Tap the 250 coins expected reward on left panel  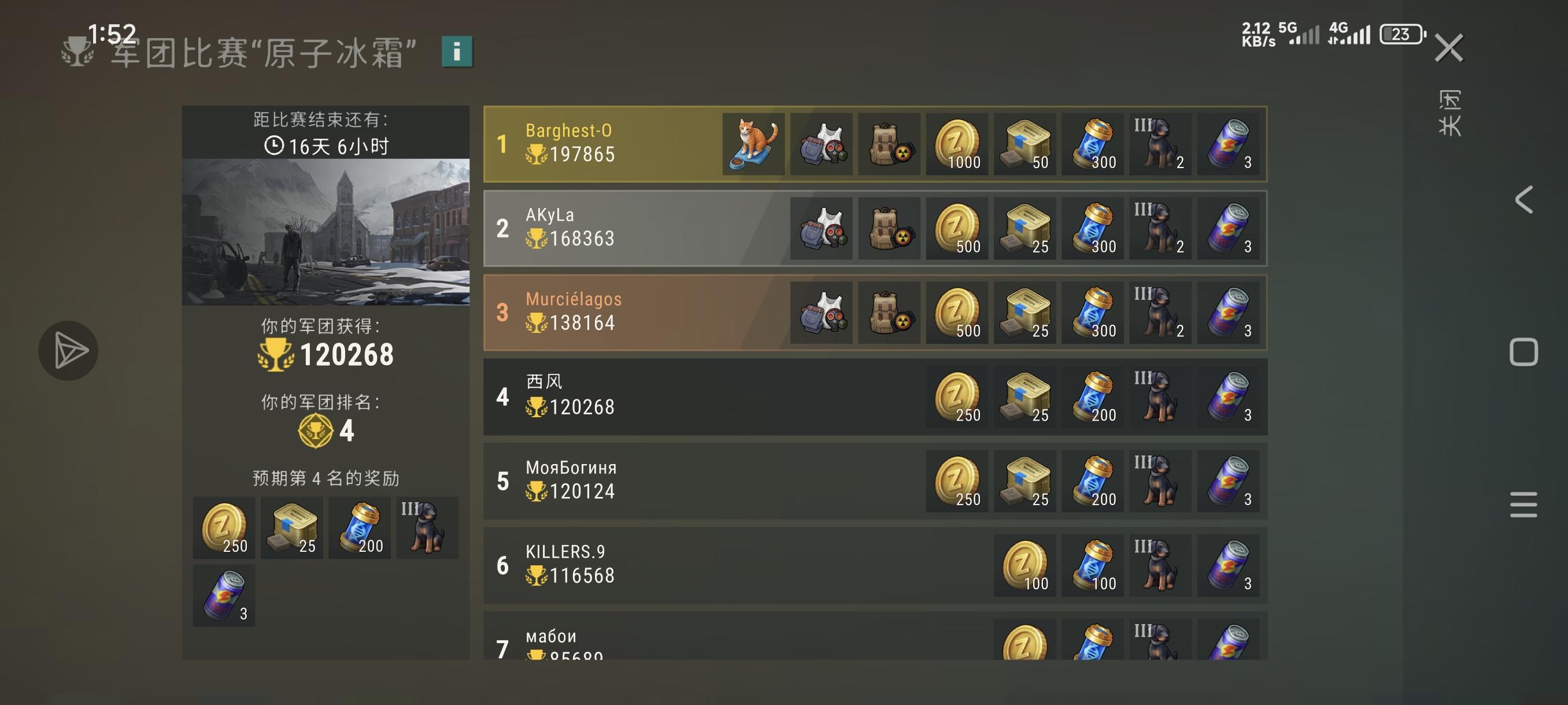pyautogui.click(x=224, y=528)
